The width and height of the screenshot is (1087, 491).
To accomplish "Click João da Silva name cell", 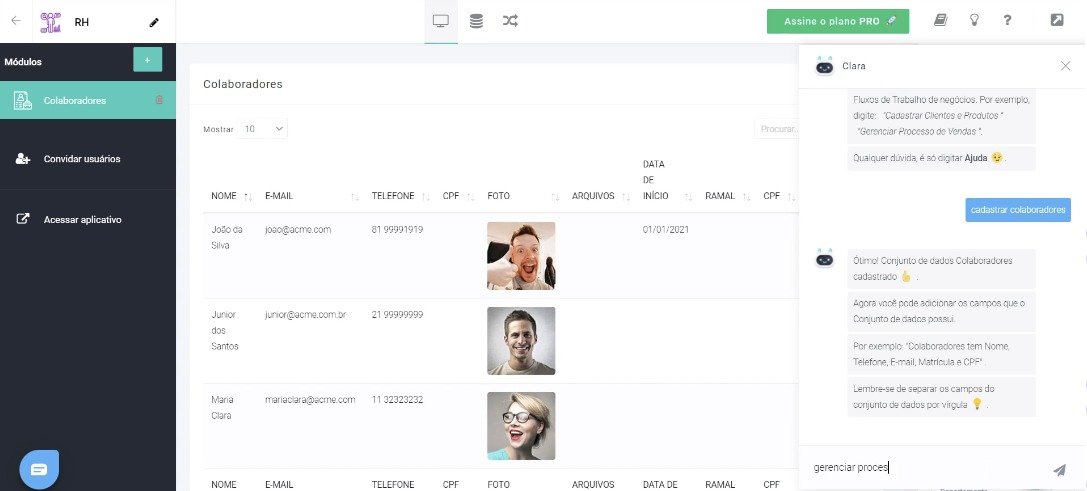I will (226, 237).
